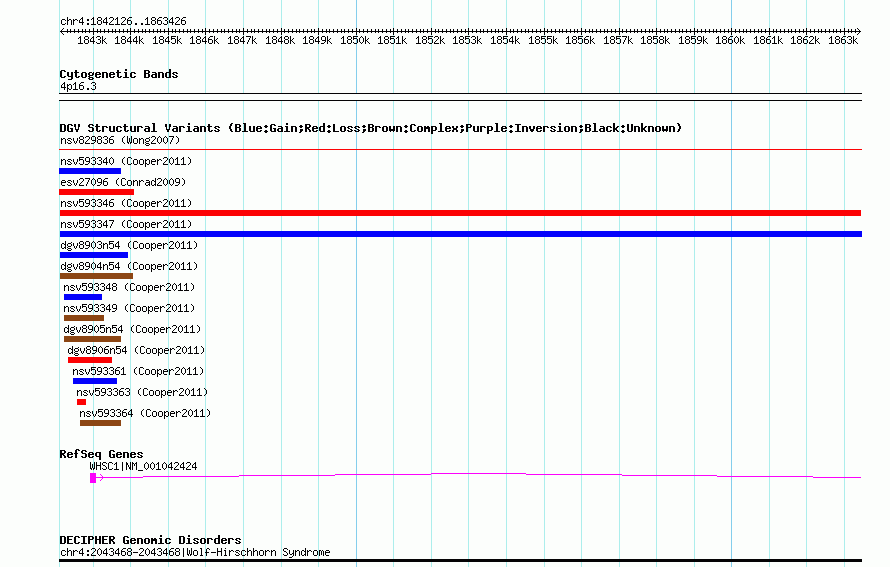The width and height of the screenshot is (890, 567).
Task: Click the RefSeq Genes track title
Action: pos(101,454)
